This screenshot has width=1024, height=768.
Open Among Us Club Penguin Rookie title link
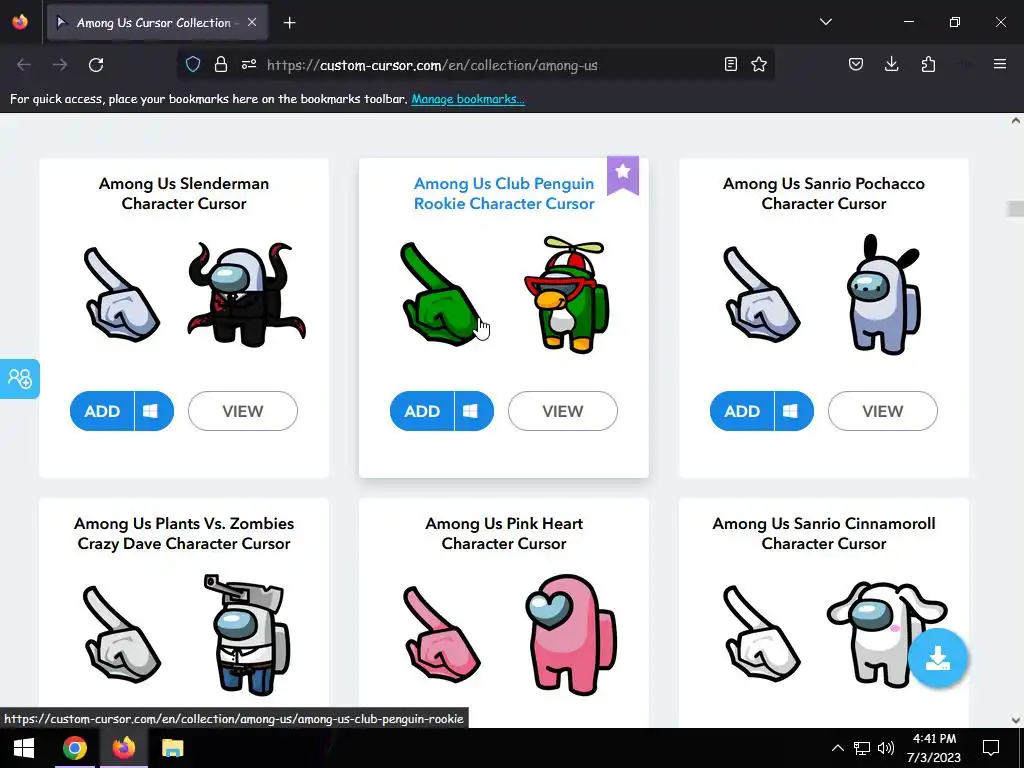click(x=504, y=193)
